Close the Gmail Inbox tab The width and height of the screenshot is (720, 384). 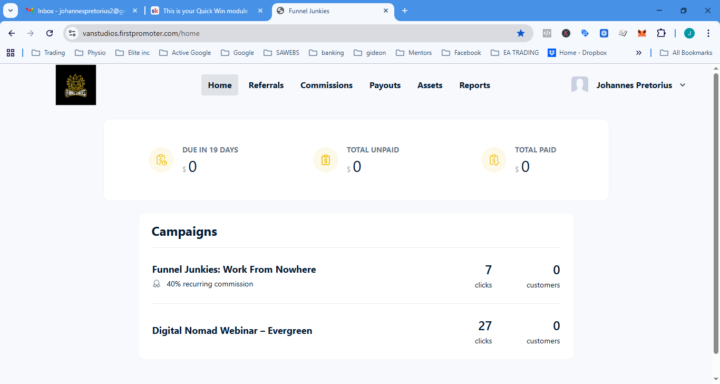pyautogui.click(x=135, y=11)
